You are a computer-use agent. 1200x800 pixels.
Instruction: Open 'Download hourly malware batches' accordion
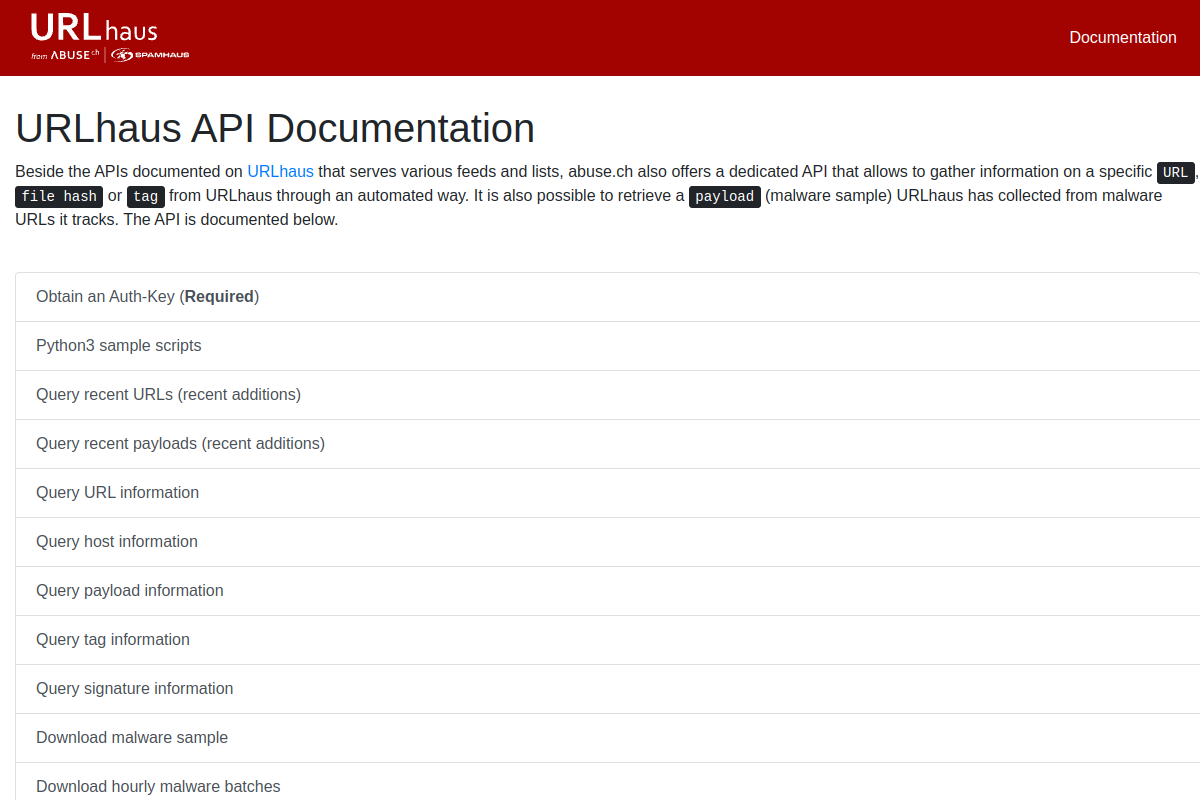pos(608,782)
